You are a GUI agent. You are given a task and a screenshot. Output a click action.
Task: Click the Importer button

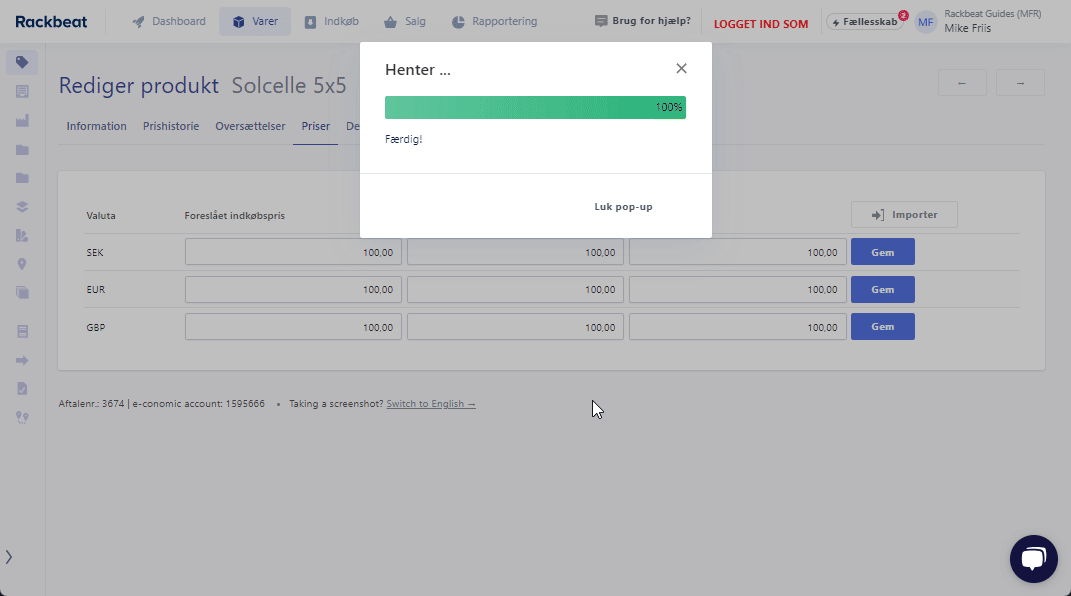904,215
